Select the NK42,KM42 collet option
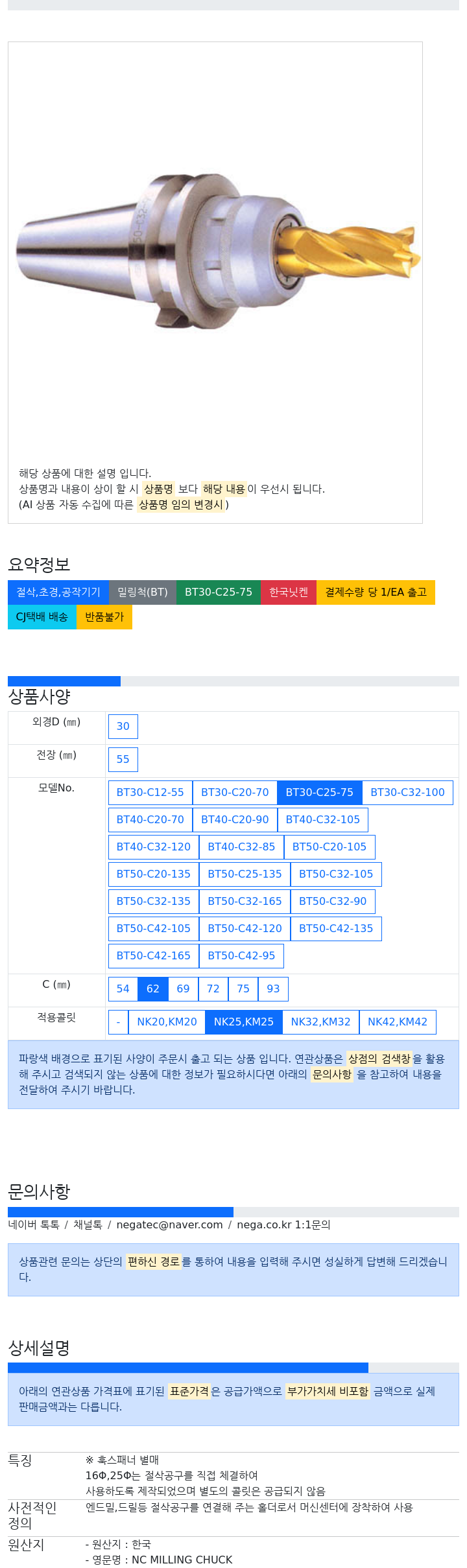 coord(397,1022)
